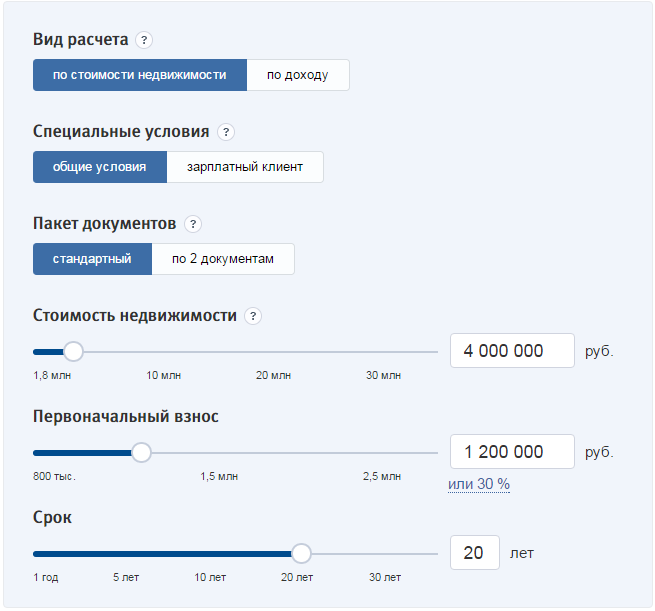This screenshot has height=611, width=655.
Task: Click 1,5 млн down payment label
Action: tap(219, 477)
